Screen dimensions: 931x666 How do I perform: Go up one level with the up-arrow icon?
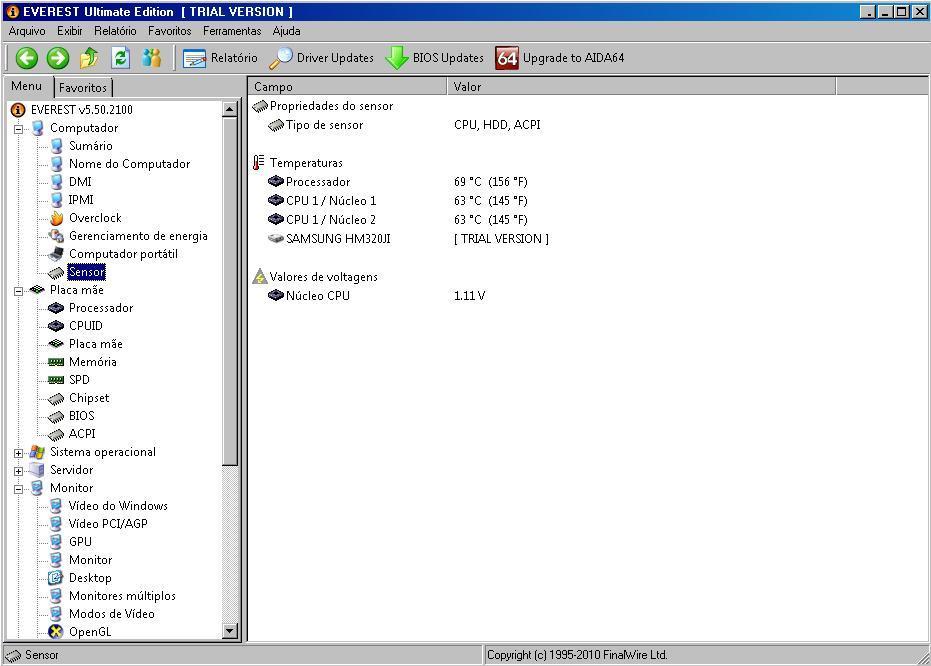click(x=89, y=58)
